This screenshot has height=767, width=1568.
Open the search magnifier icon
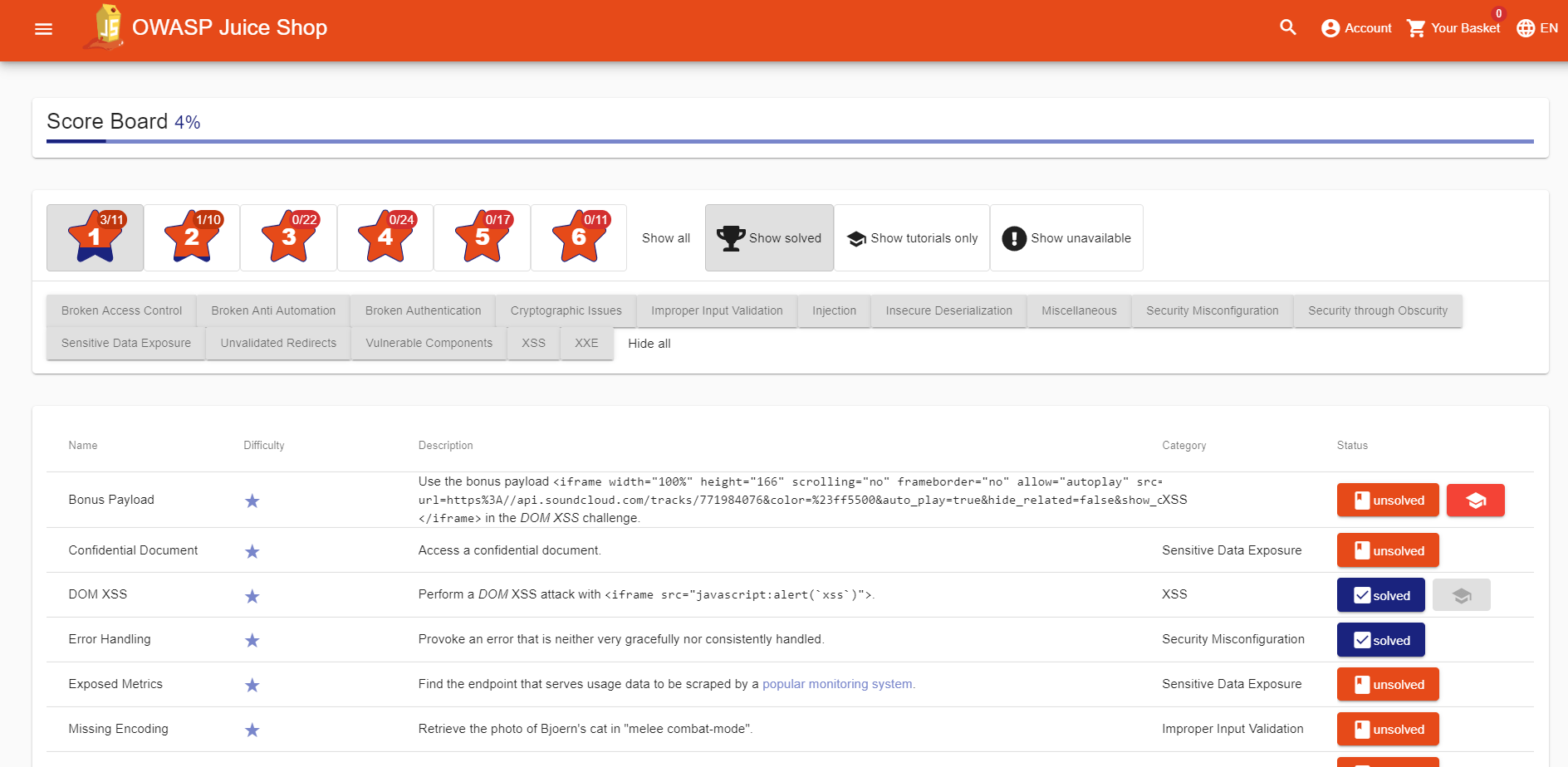point(1288,27)
